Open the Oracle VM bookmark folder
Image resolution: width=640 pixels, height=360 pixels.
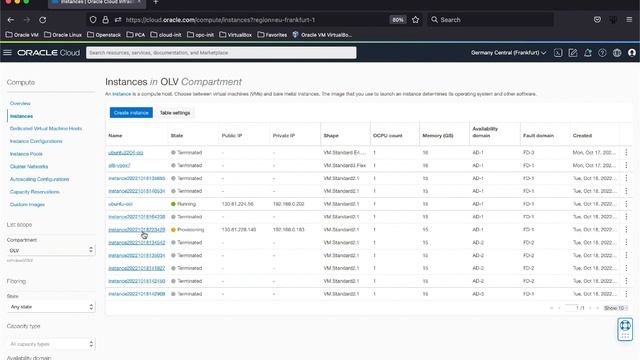coord(22,35)
